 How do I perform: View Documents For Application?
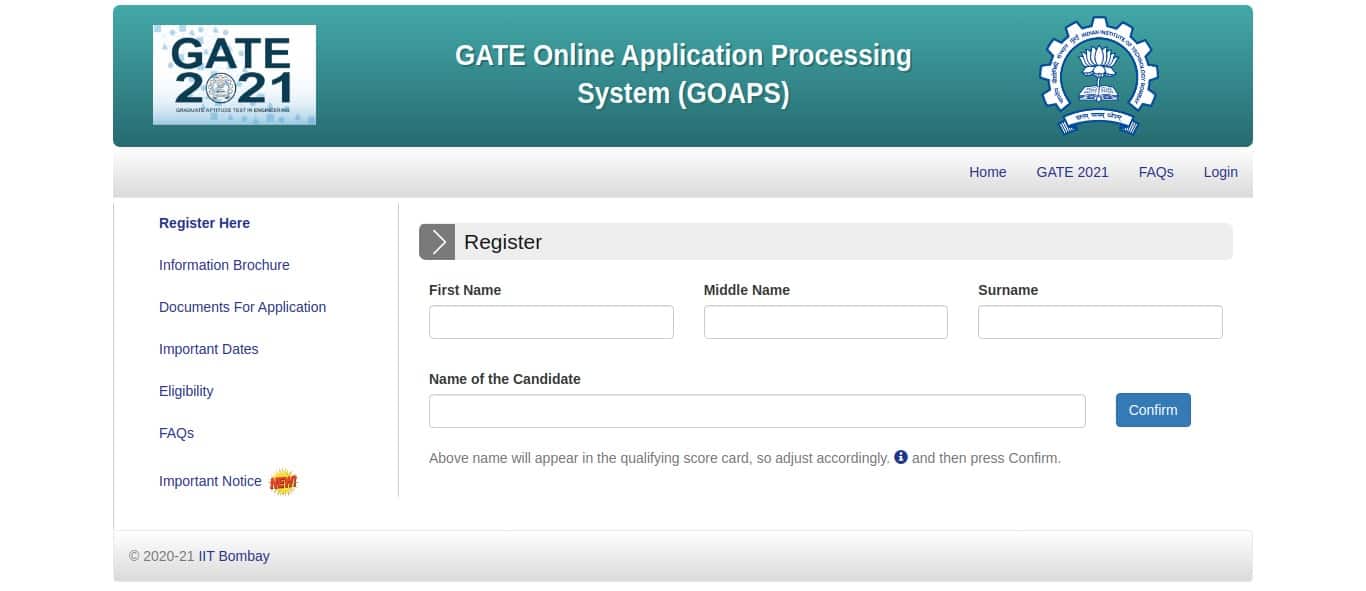tap(242, 307)
